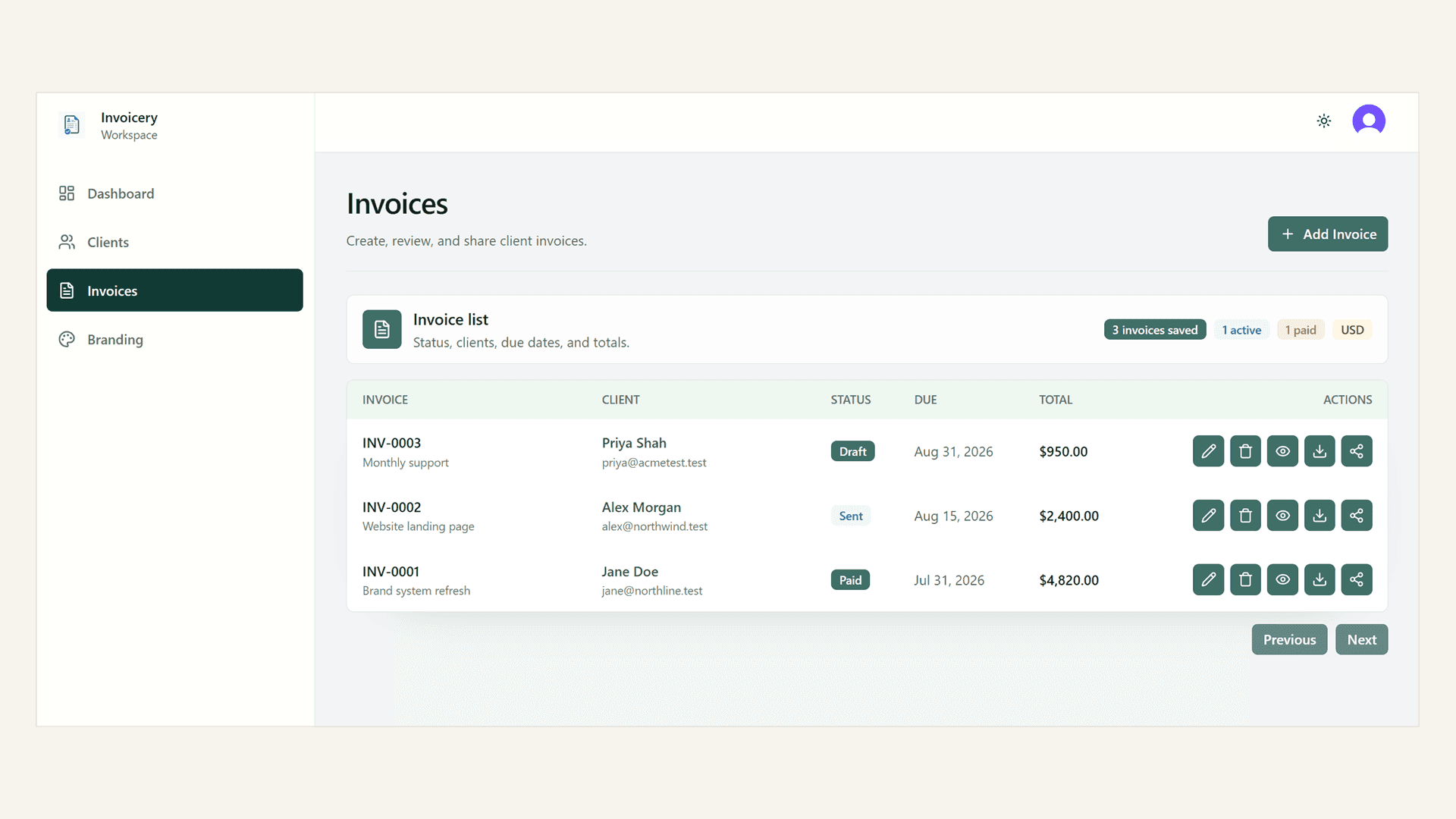
Task: Toggle light/dark theme sun icon
Action: 1324,121
